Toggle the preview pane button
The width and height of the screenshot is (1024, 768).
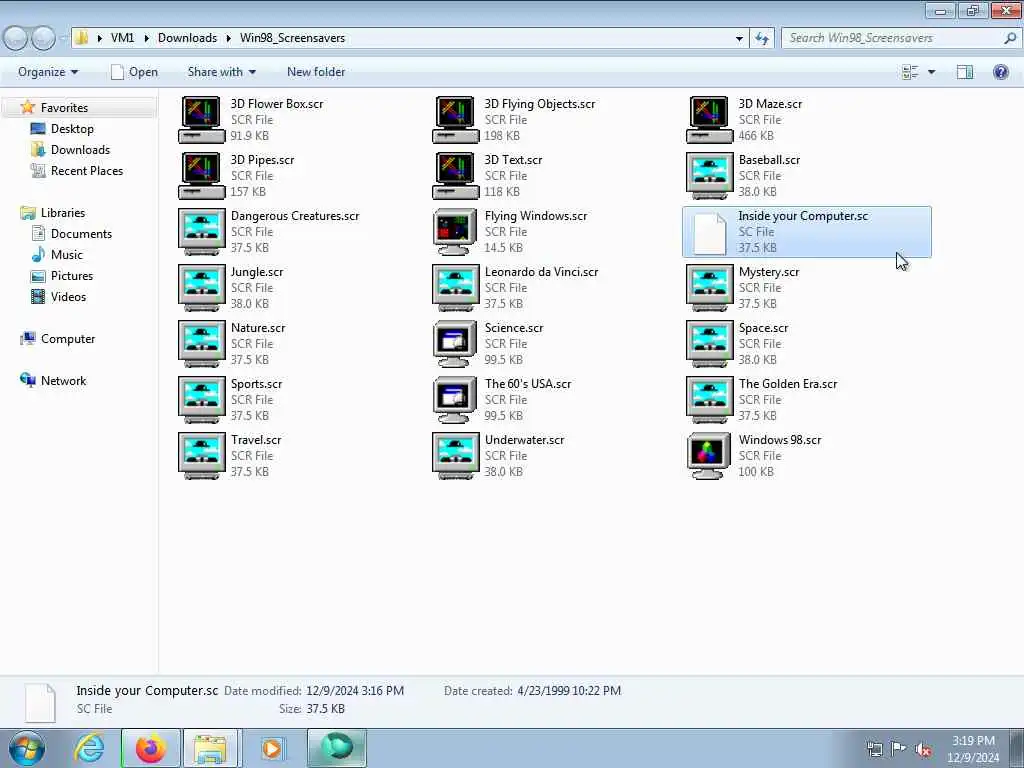coord(965,72)
